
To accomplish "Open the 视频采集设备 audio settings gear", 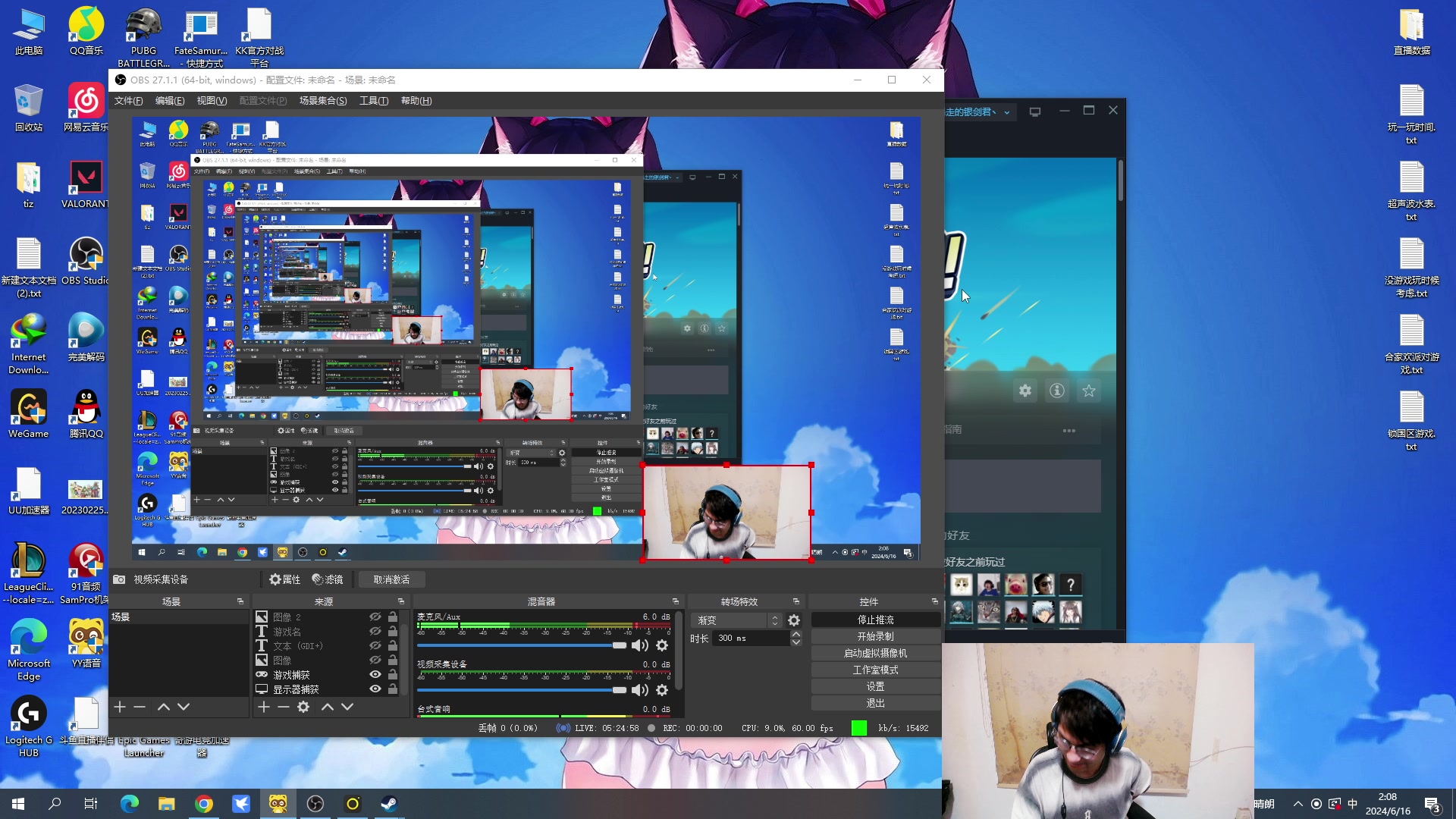I will point(662,690).
